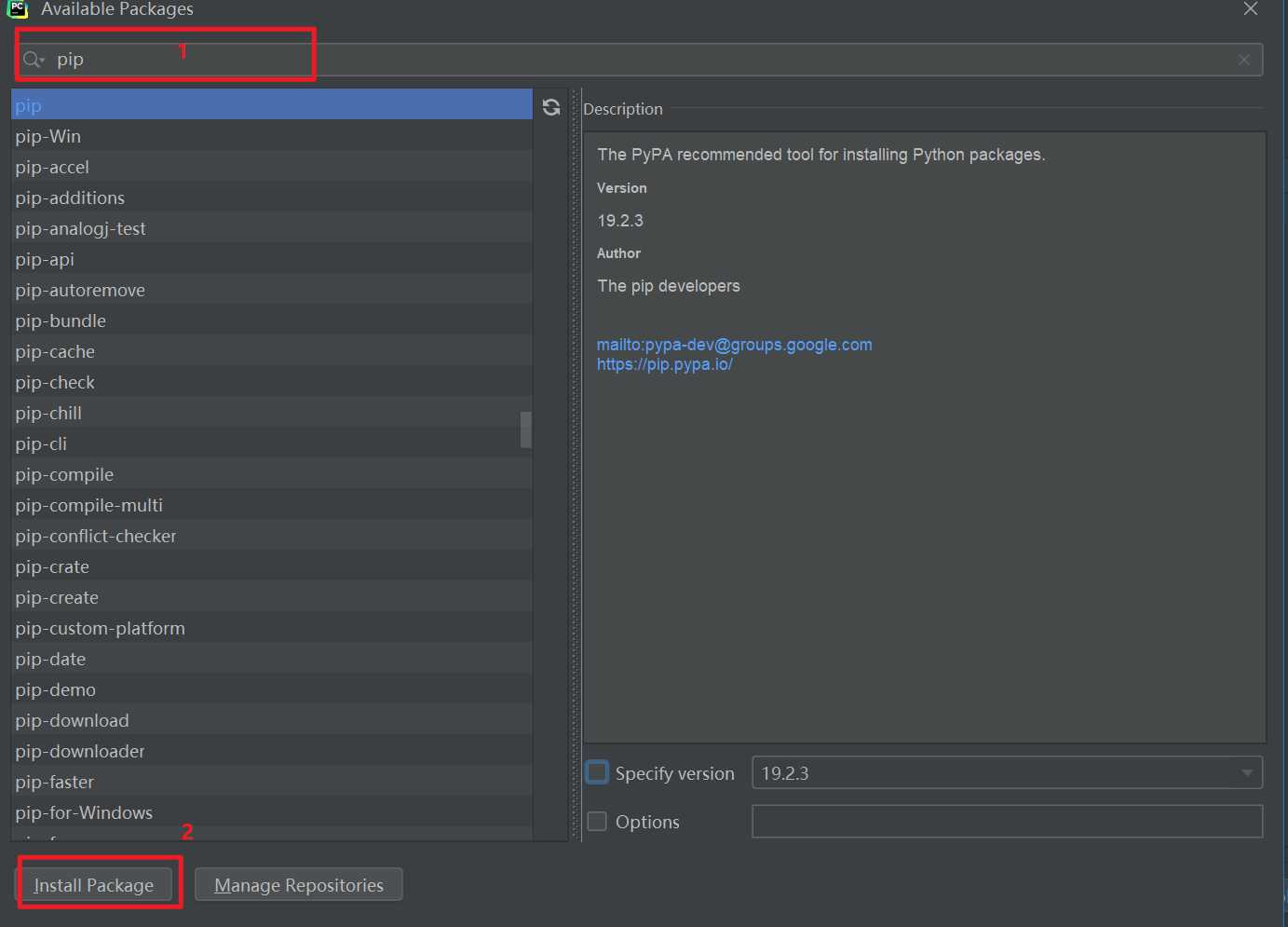Open the mailto:pypa-dev@groups.google.com link
The height and width of the screenshot is (927, 1288).
734,345
